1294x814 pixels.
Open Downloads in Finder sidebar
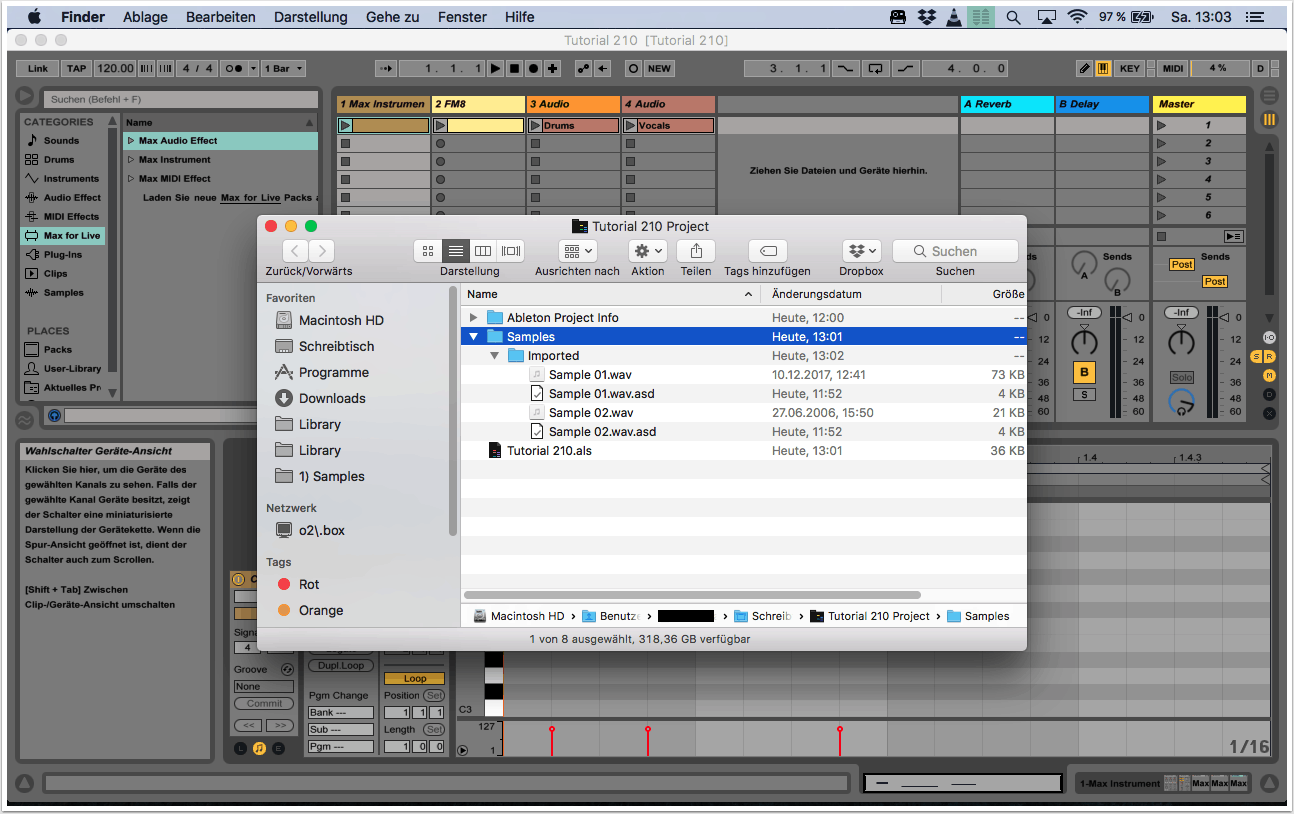click(332, 398)
